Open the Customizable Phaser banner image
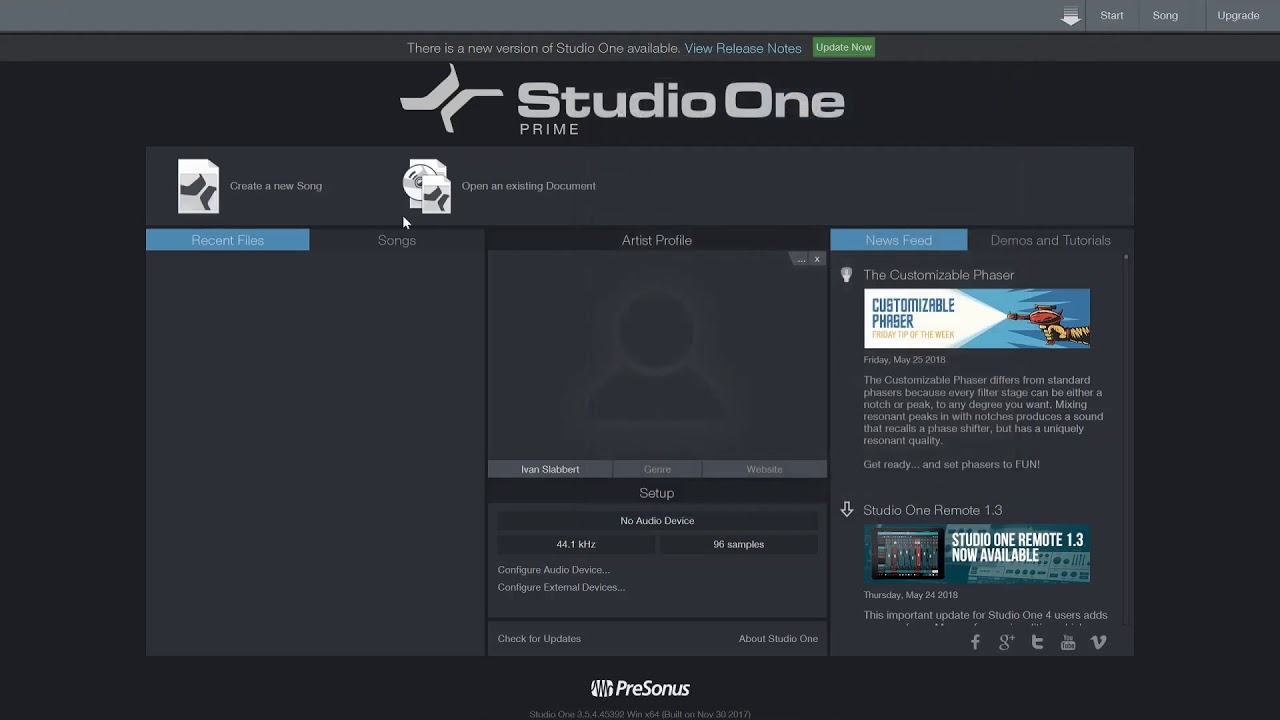The height and width of the screenshot is (720, 1280). (977, 319)
